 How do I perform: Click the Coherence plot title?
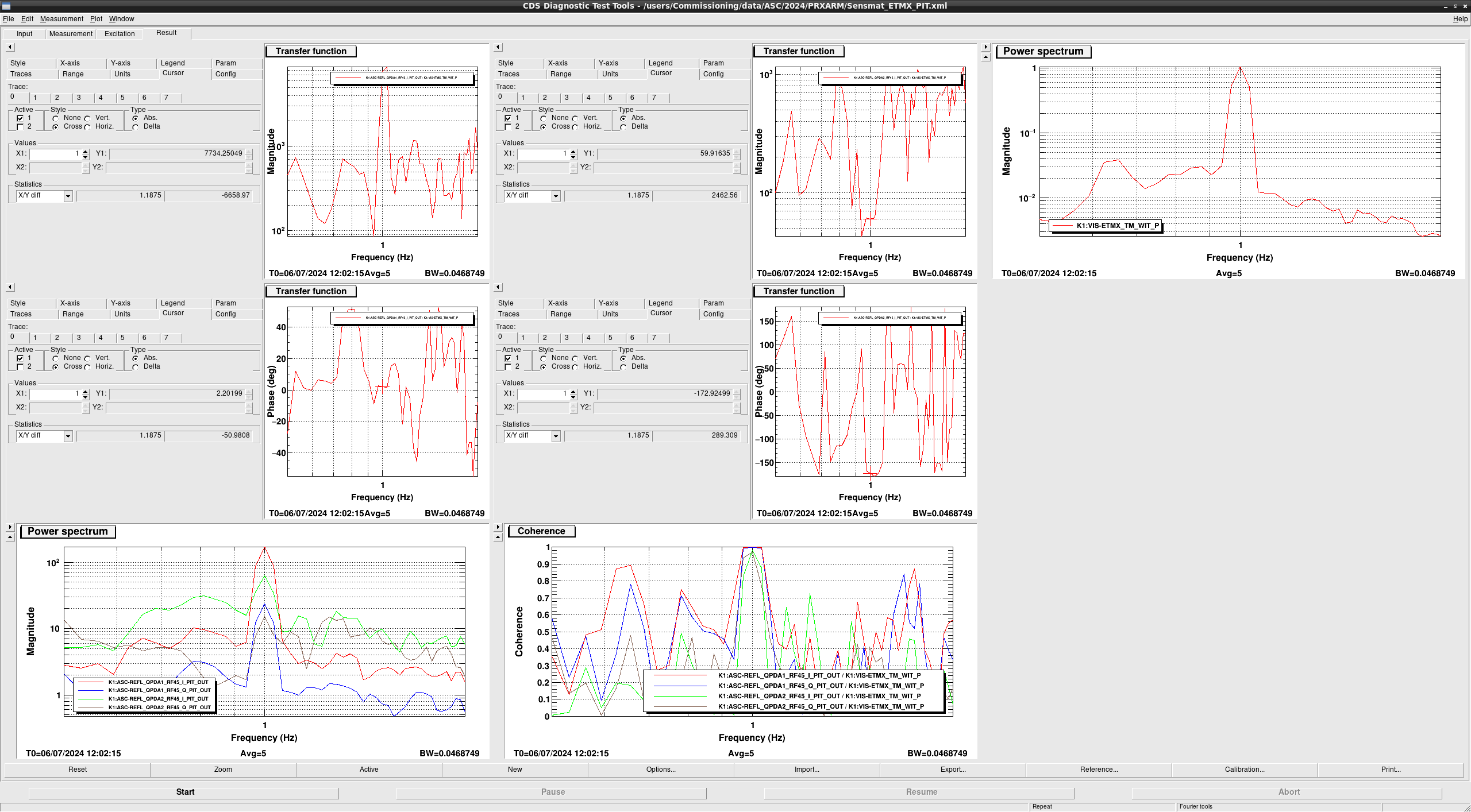click(541, 531)
